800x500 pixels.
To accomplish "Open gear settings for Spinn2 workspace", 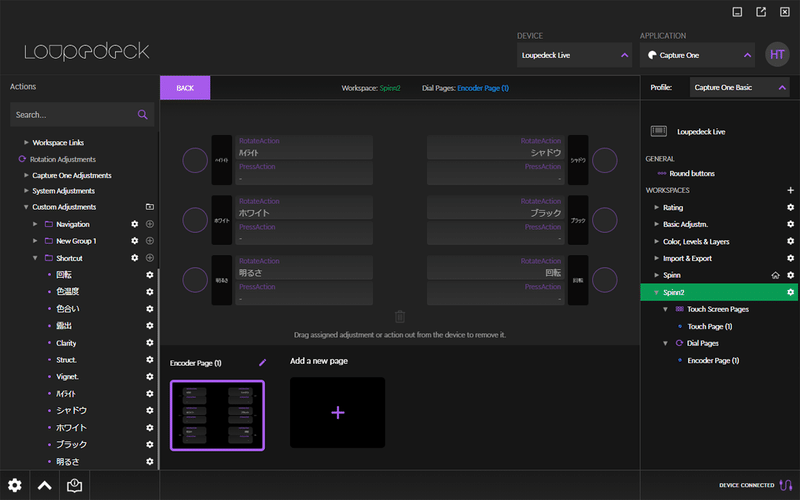I will pos(790,292).
